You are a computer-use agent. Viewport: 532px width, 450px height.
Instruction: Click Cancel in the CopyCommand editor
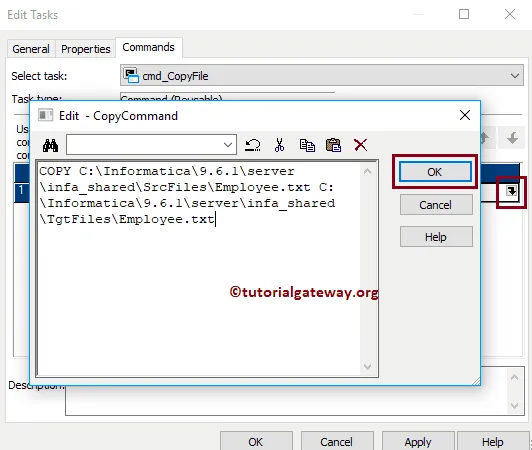tap(436, 205)
